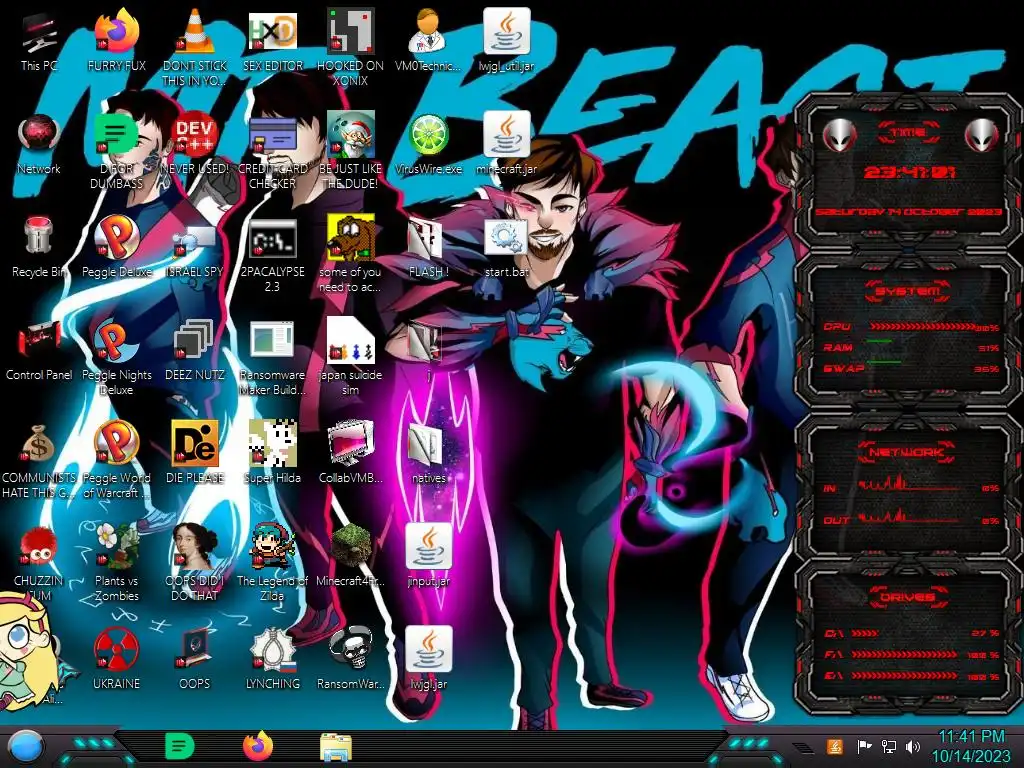This screenshot has width=1024, height=768.
Task: Click the CPU usage bar in SYSTEM widget
Action: (922, 326)
